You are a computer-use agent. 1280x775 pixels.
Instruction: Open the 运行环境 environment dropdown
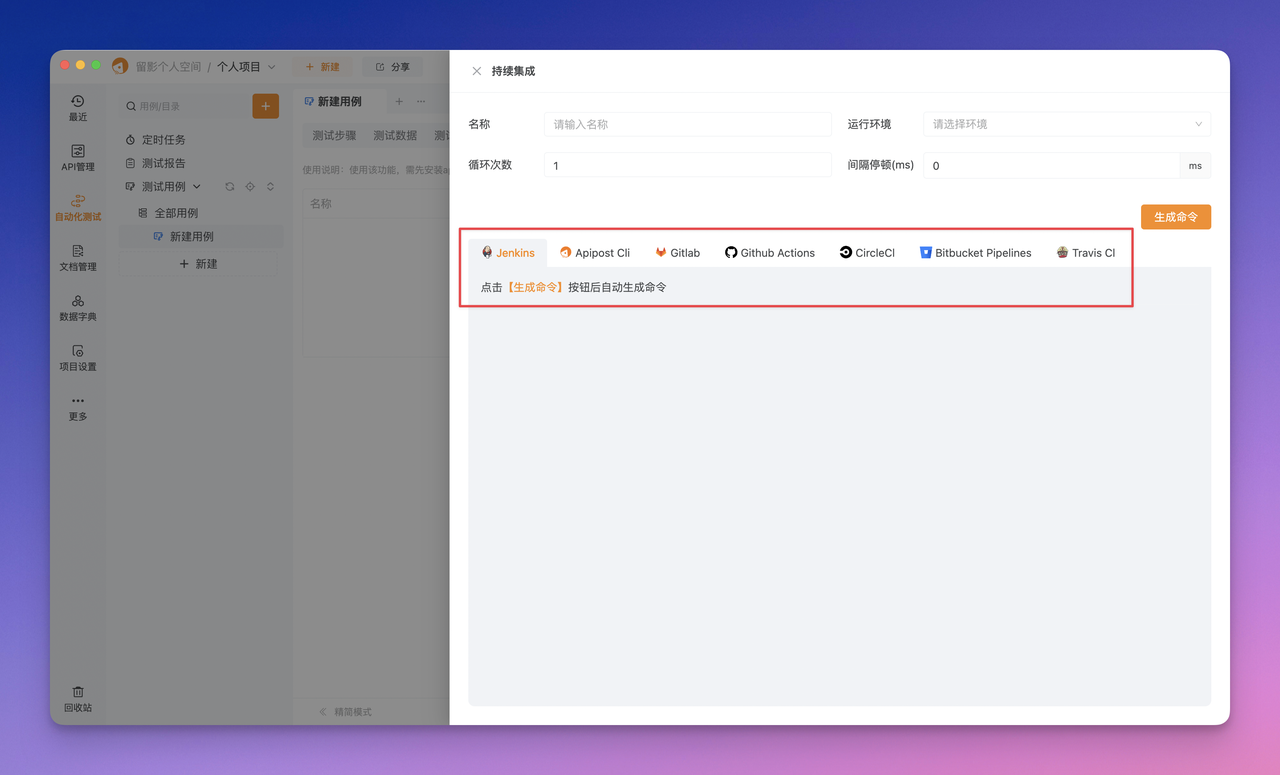[1067, 124]
